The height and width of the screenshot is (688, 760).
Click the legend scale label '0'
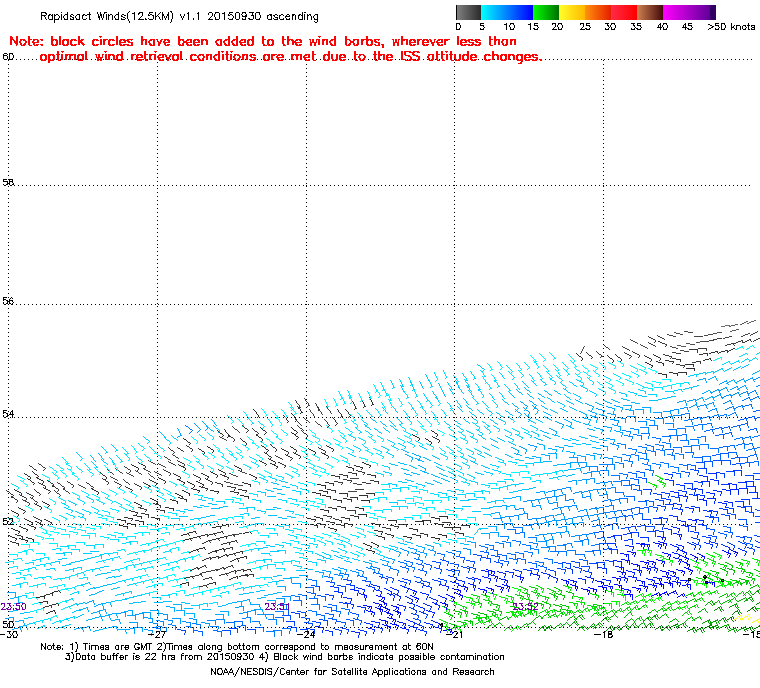[x=459, y=27]
